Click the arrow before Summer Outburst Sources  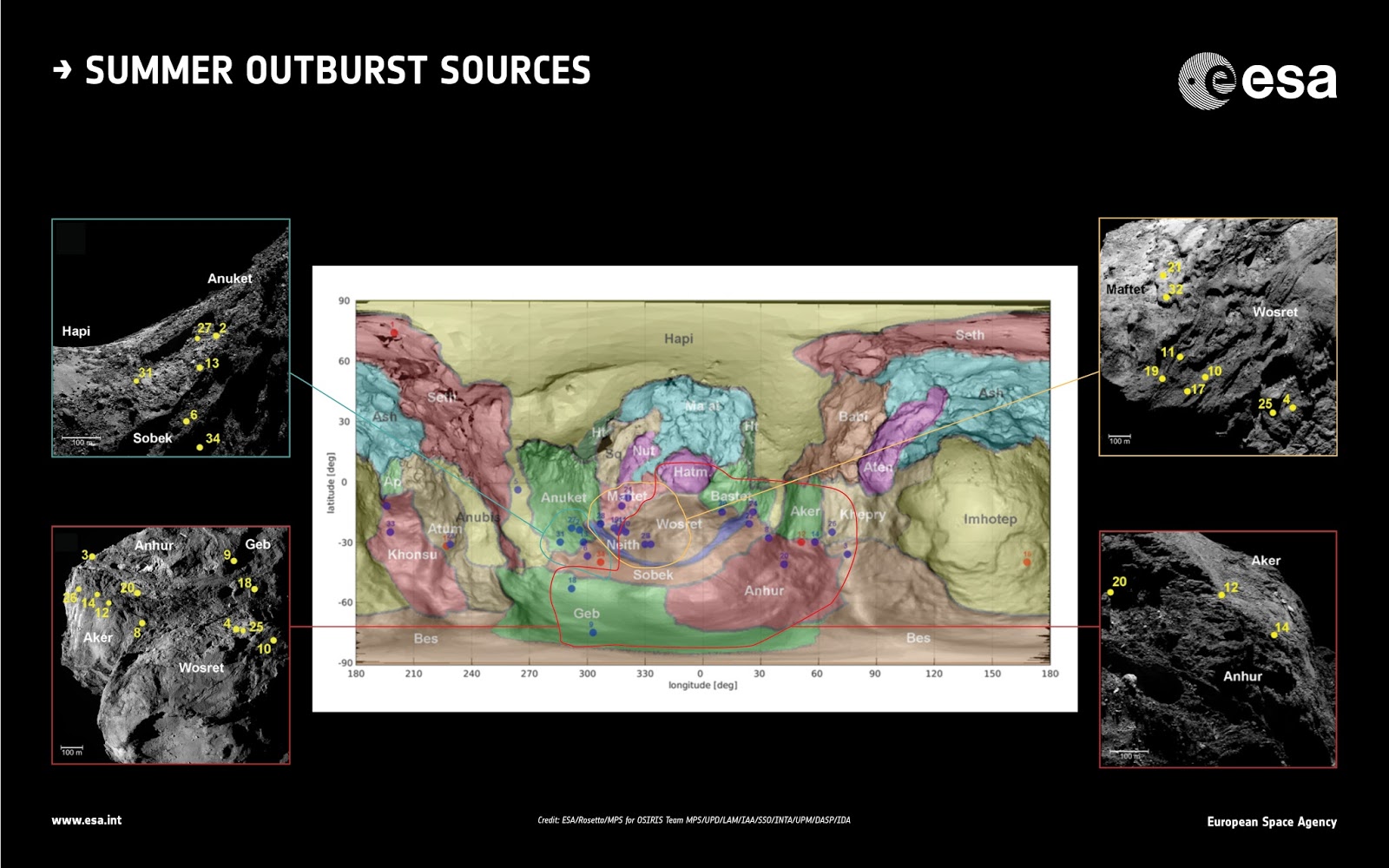[x=62, y=70]
